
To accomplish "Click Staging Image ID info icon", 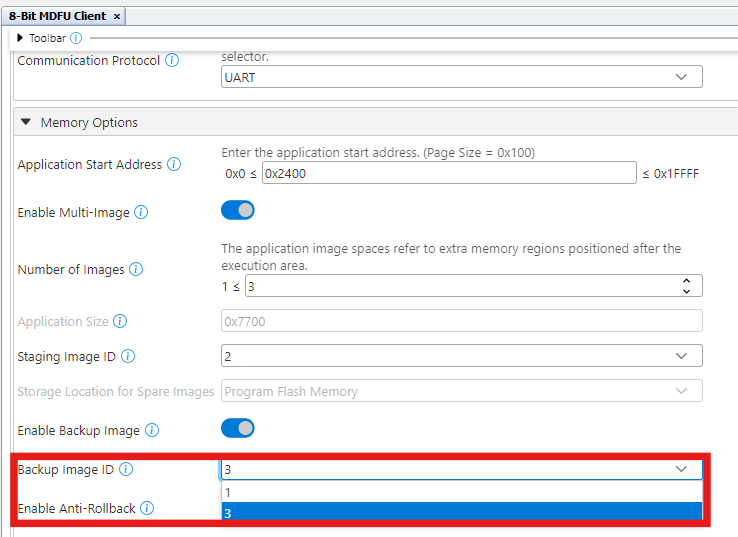I will click(x=128, y=357).
